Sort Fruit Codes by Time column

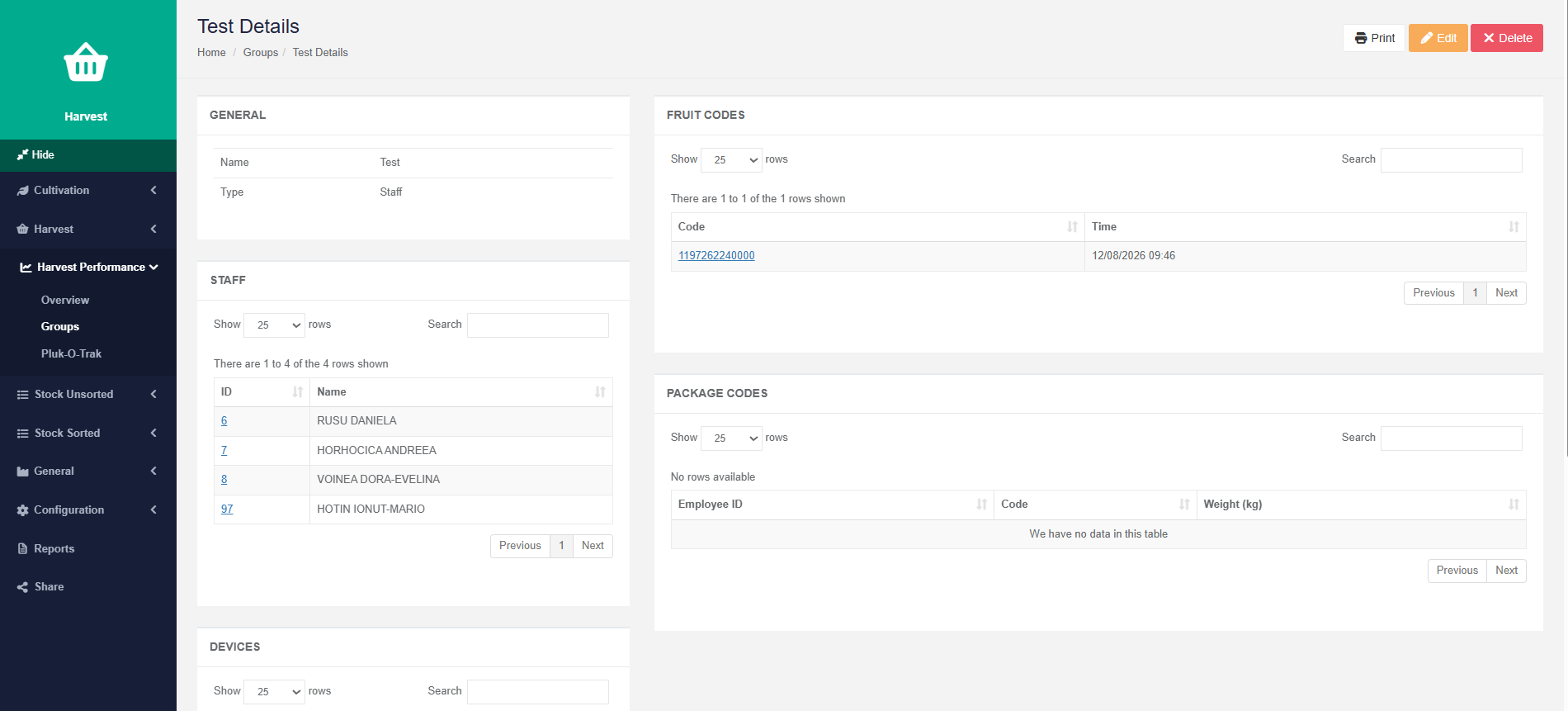click(x=1306, y=227)
